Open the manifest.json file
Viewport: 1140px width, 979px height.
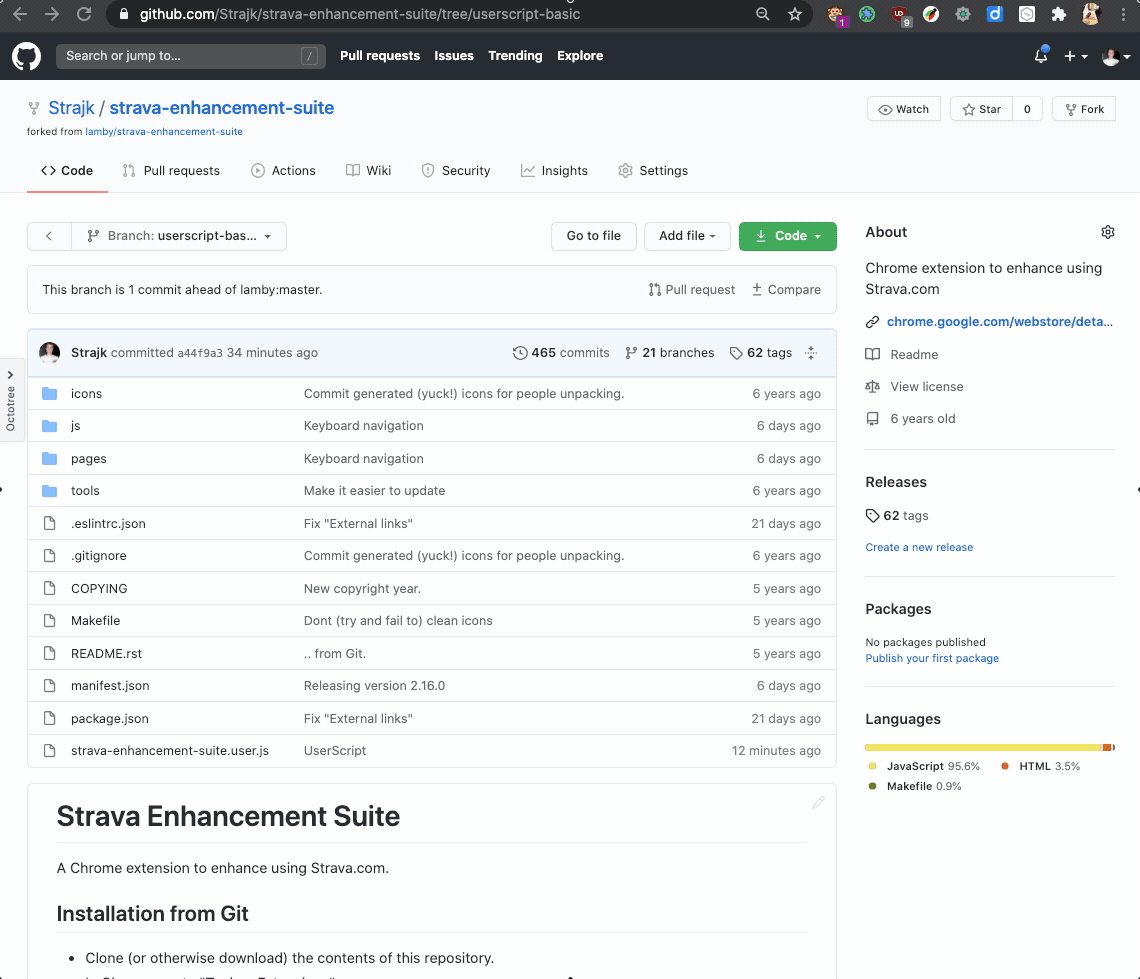(x=110, y=686)
